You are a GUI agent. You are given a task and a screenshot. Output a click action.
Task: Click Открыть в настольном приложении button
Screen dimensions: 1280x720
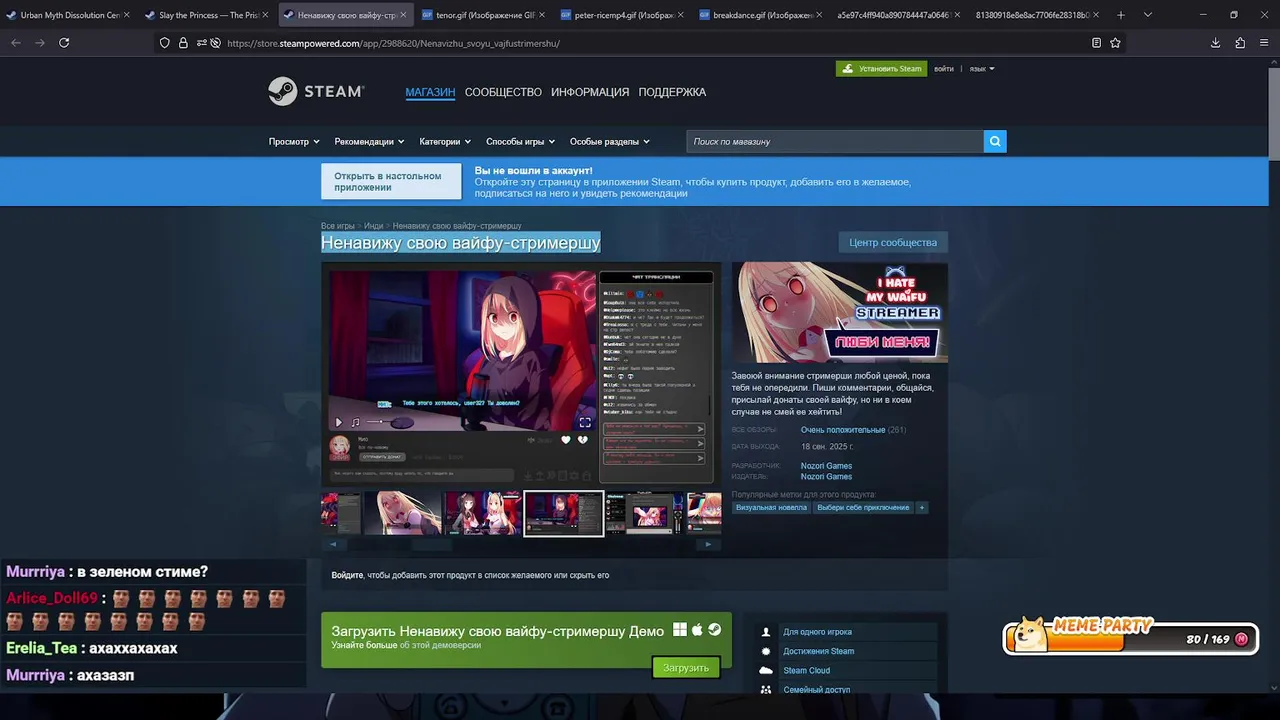[x=391, y=182]
